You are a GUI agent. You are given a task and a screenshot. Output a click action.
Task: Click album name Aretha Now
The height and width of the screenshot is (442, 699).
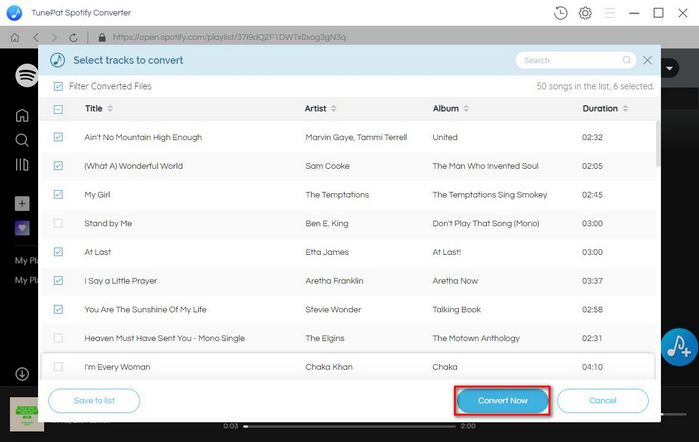pos(455,281)
